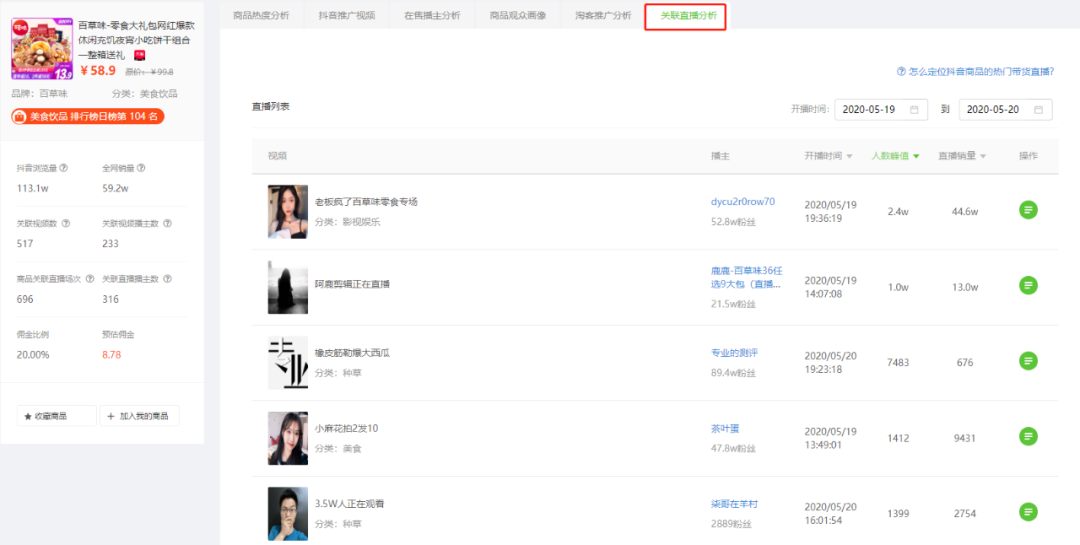
Task: Open details icon for 小麻花拍2发10 row
Action: [x=1028, y=436]
